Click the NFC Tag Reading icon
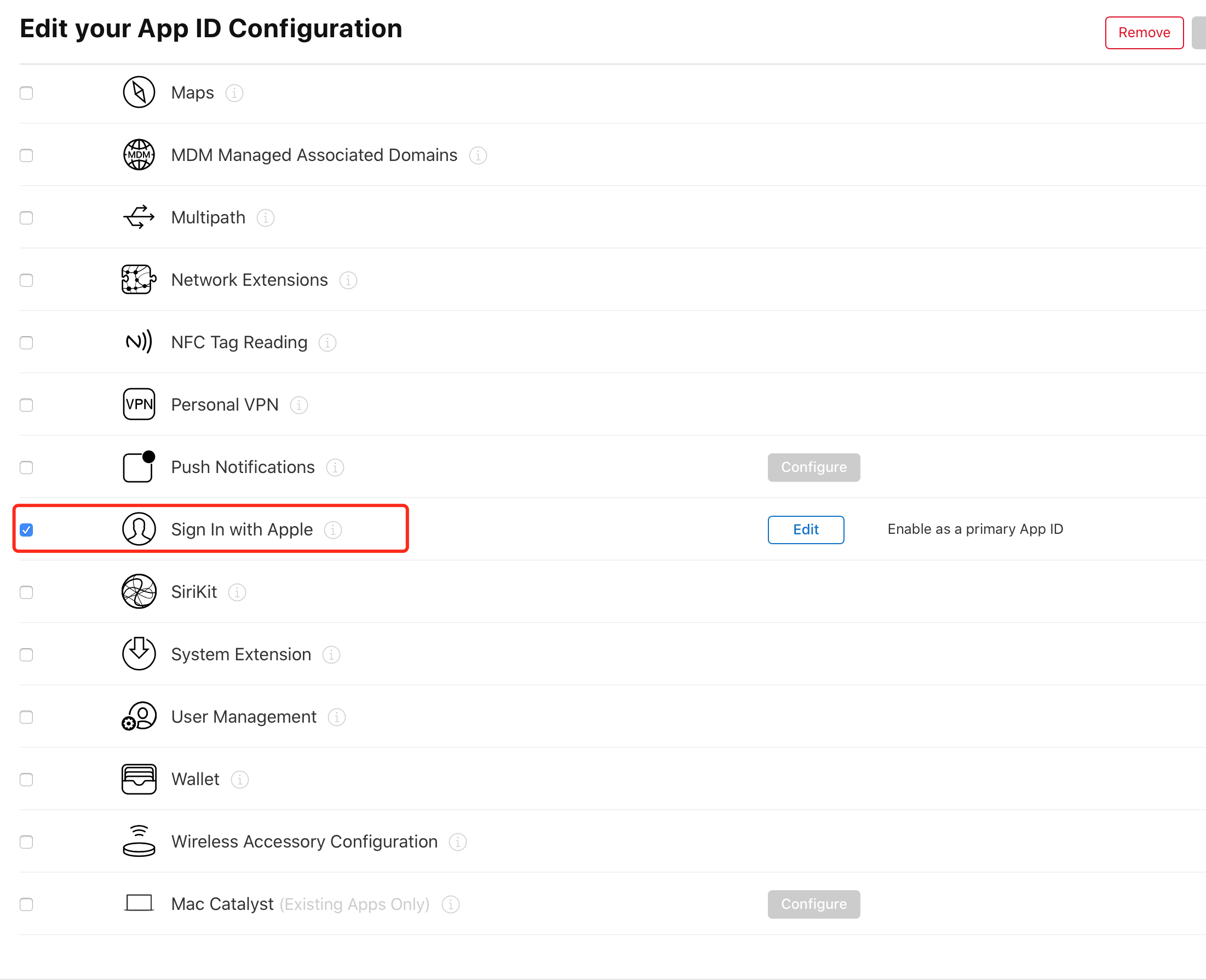The width and height of the screenshot is (1206, 980). (x=139, y=342)
